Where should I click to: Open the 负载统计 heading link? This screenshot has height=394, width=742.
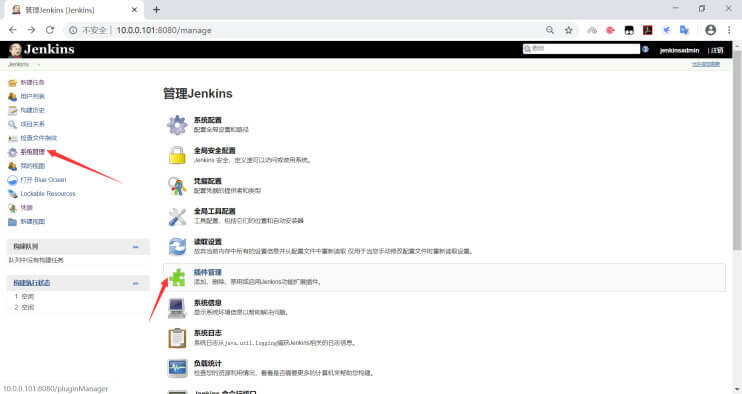[207, 363]
